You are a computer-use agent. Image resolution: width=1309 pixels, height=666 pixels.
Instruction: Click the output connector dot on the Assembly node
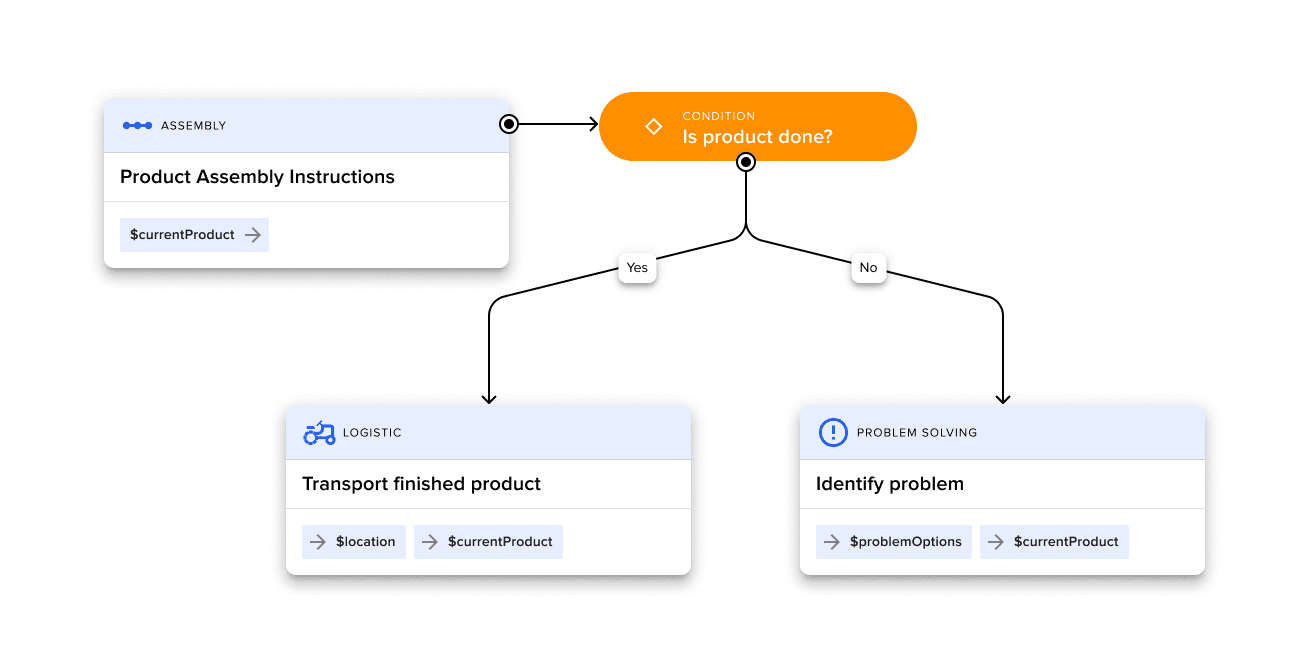[508, 124]
